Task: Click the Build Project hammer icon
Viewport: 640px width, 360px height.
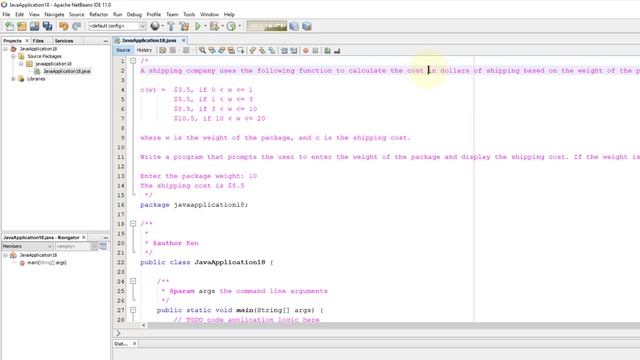Action: point(171,26)
